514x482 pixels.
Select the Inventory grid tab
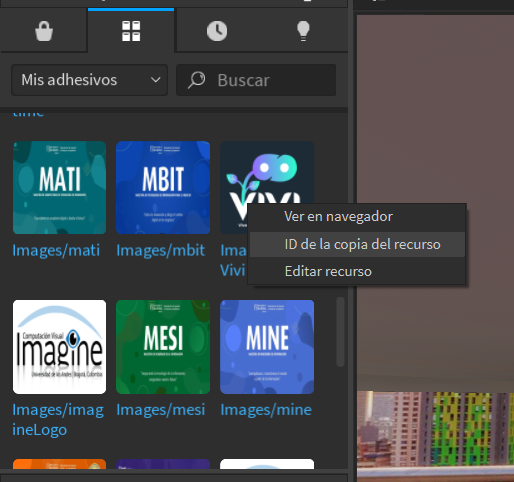tap(131, 31)
